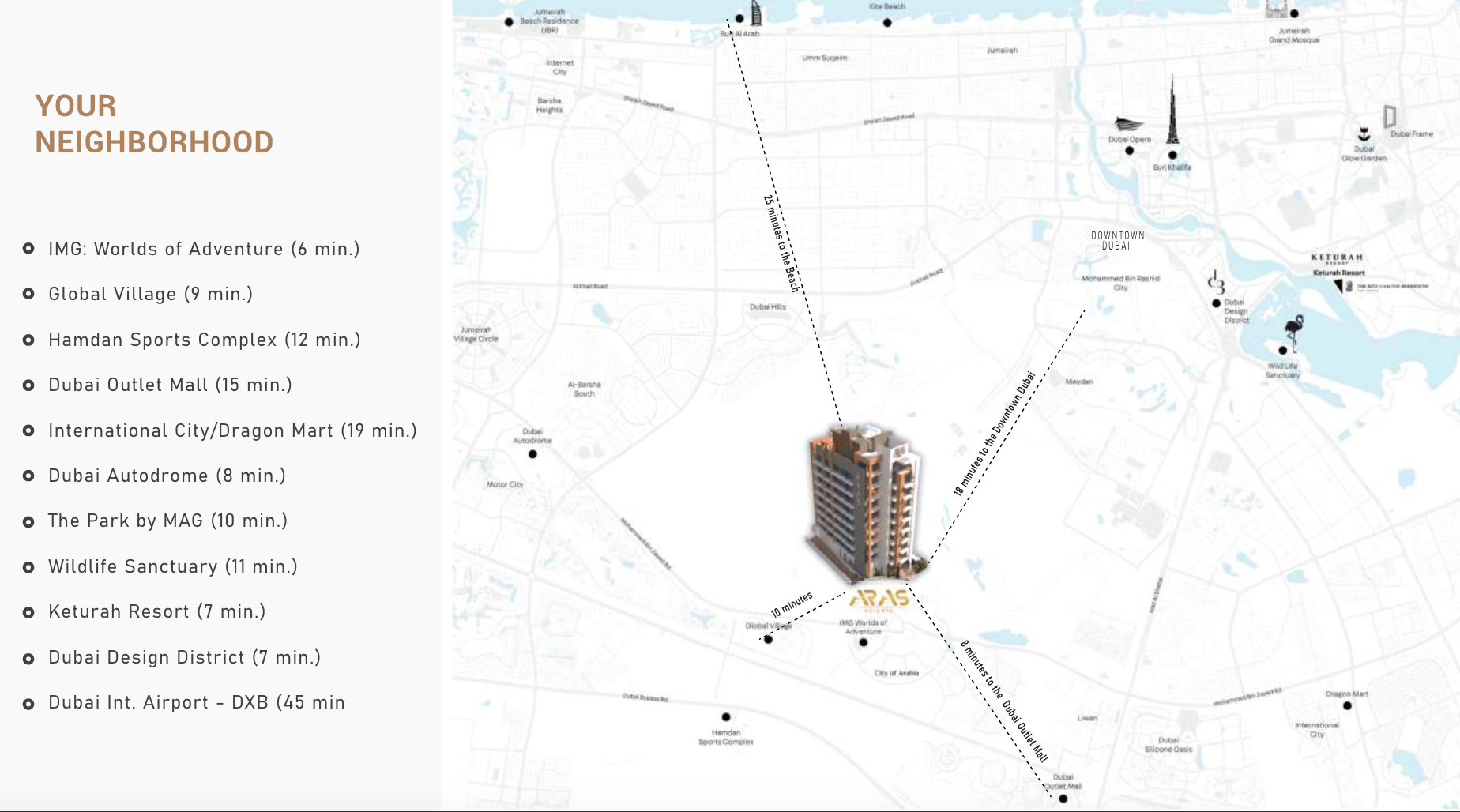Select the Dragon Mart map marker dot
The width and height of the screenshot is (1460, 812).
coord(1347,705)
